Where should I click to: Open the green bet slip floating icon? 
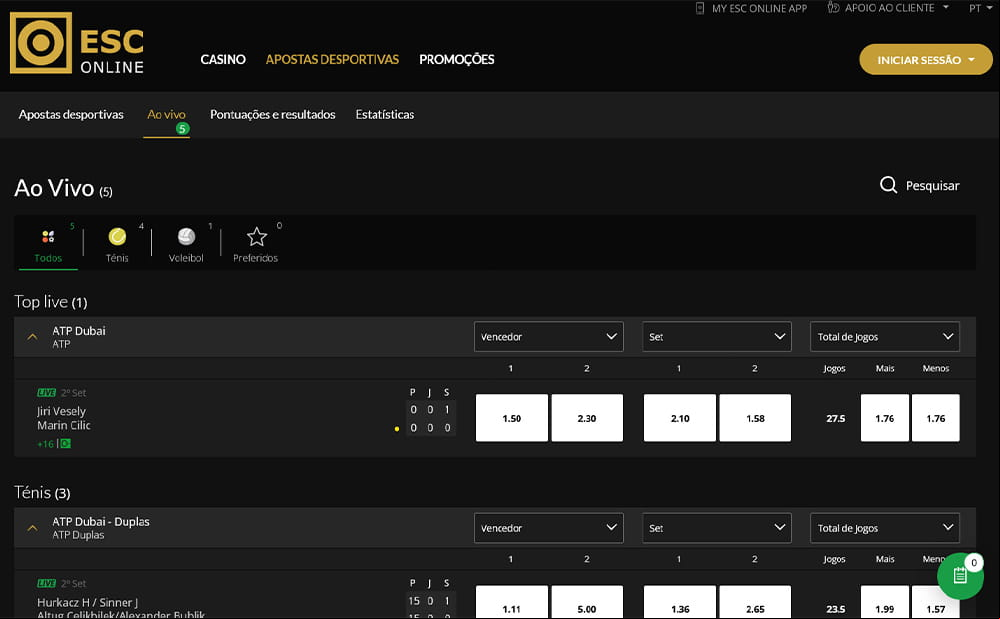960,576
